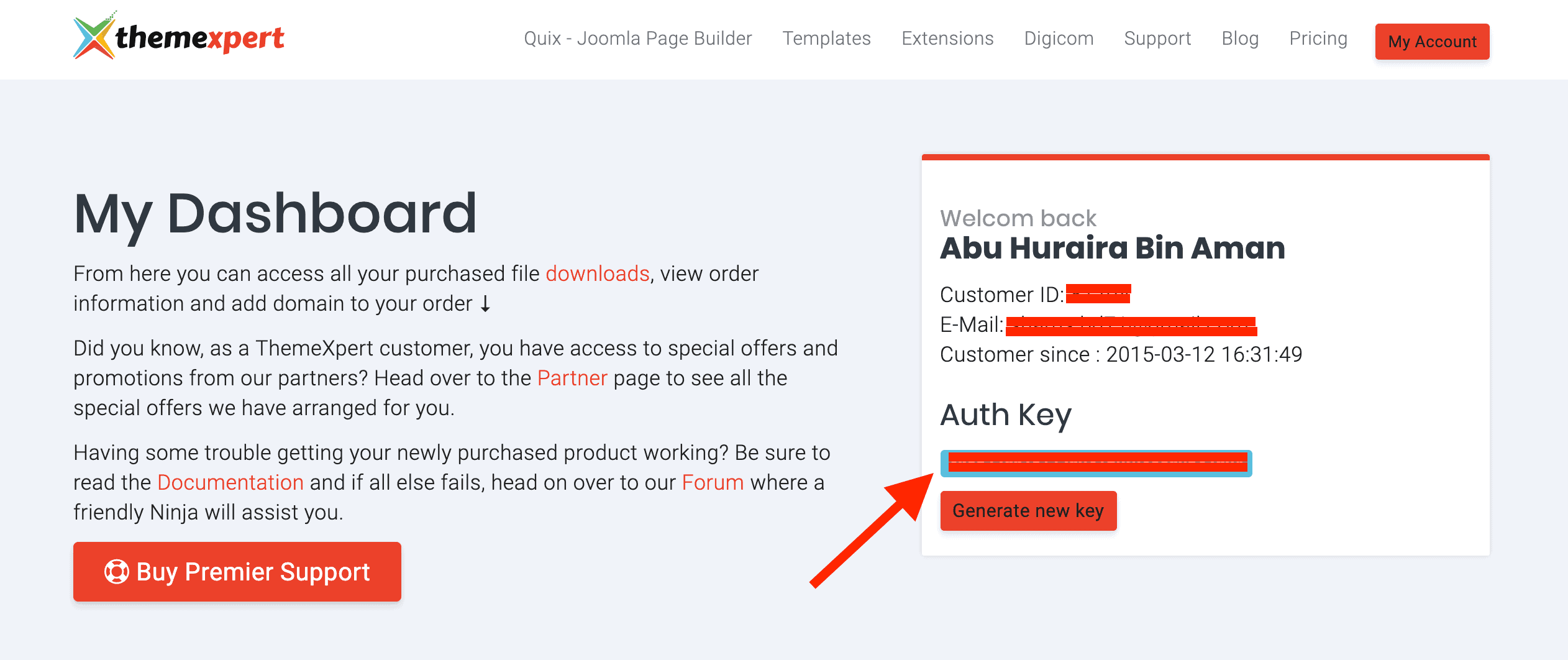Image resolution: width=1568 pixels, height=660 pixels.
Task: Visit the Support section
Action: (1157, 39)
